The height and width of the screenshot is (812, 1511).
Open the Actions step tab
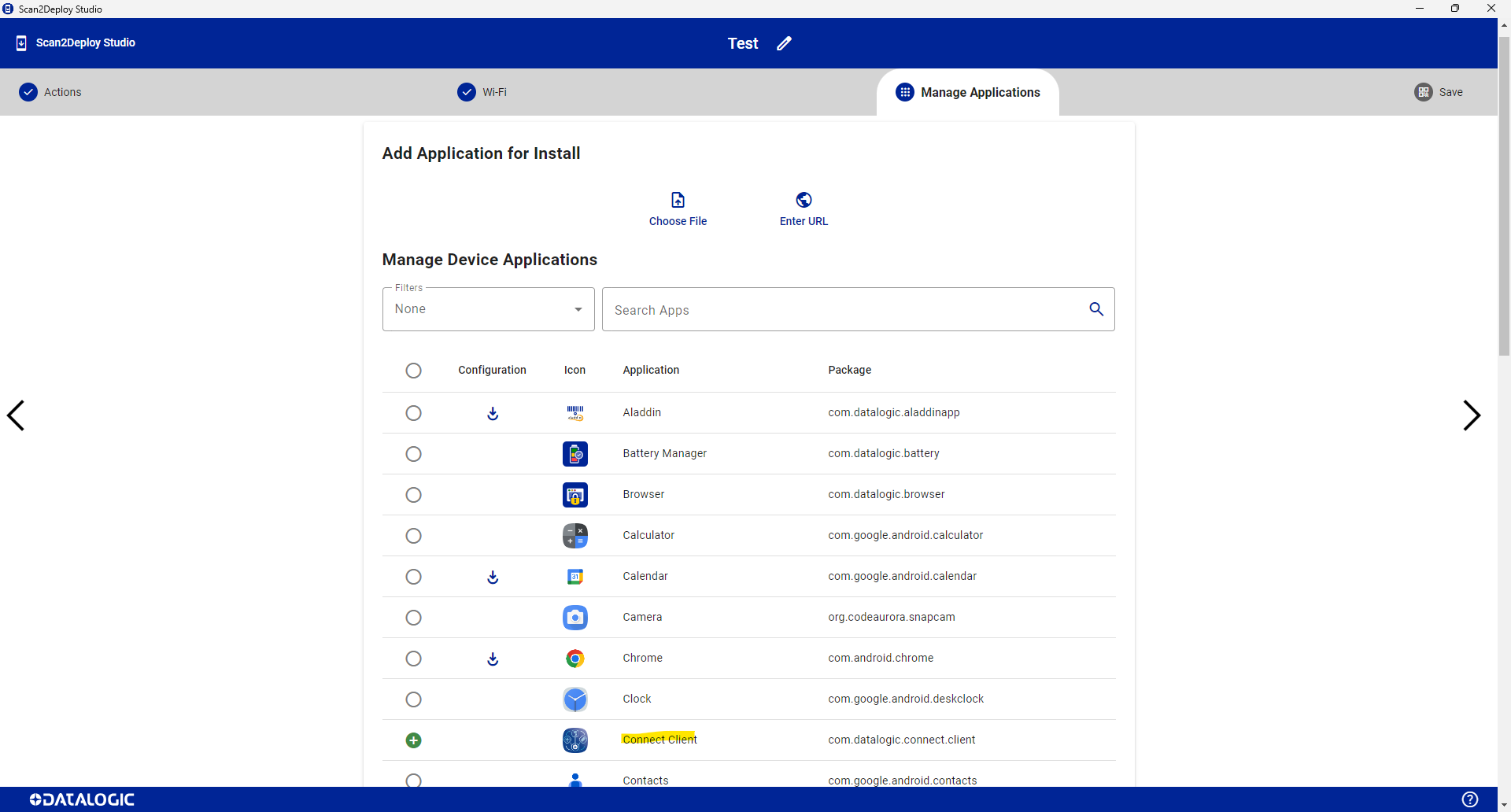pos(50,92)
